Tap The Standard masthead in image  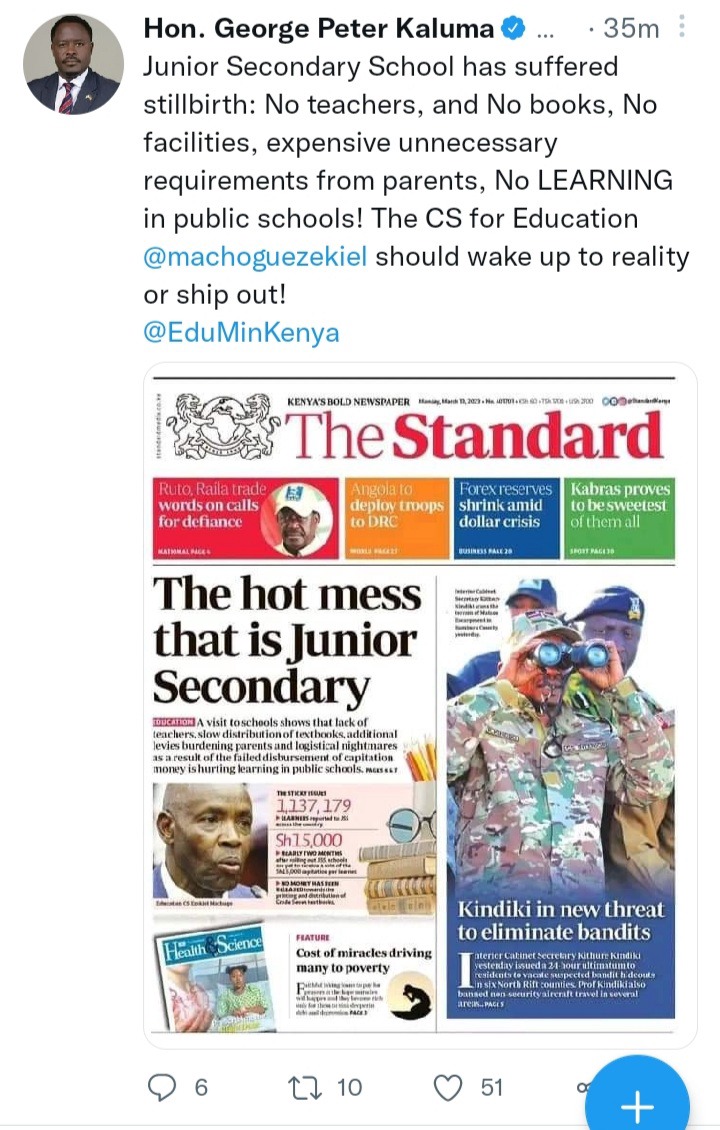[x=475, y=435]
